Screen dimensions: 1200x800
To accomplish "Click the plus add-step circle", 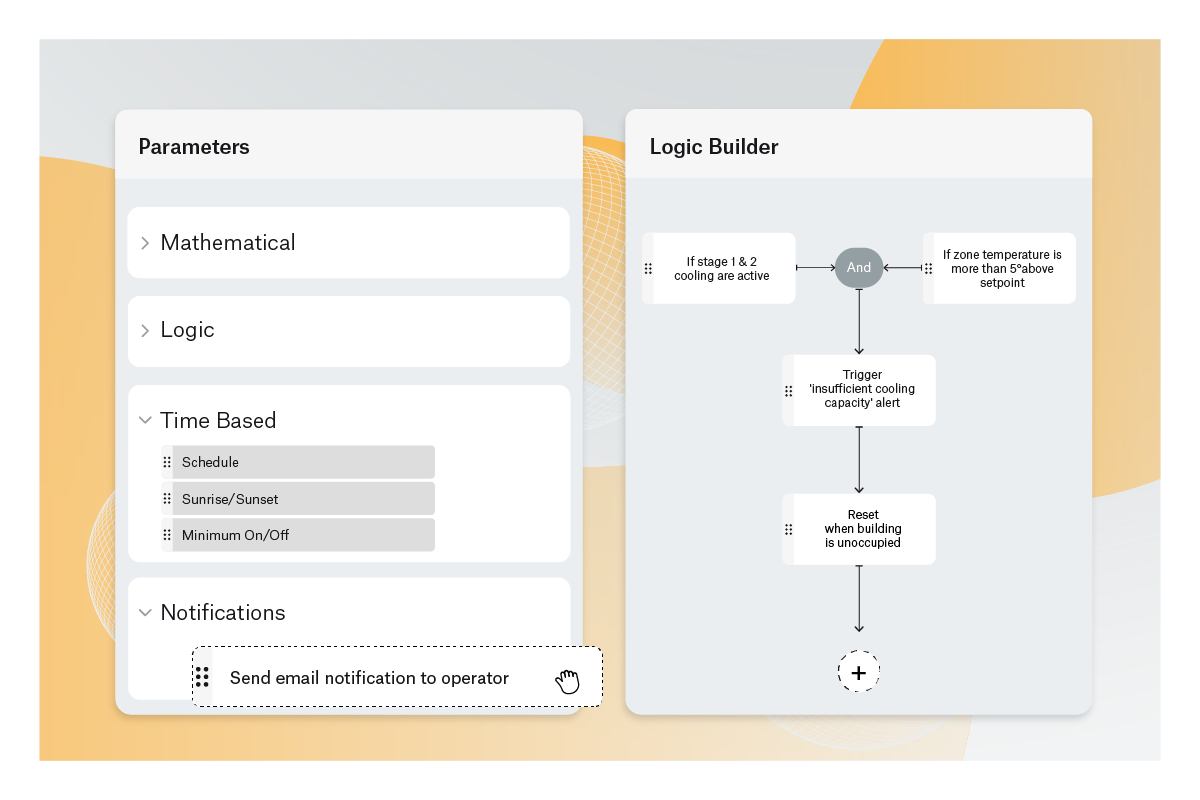I will (858, 673).
